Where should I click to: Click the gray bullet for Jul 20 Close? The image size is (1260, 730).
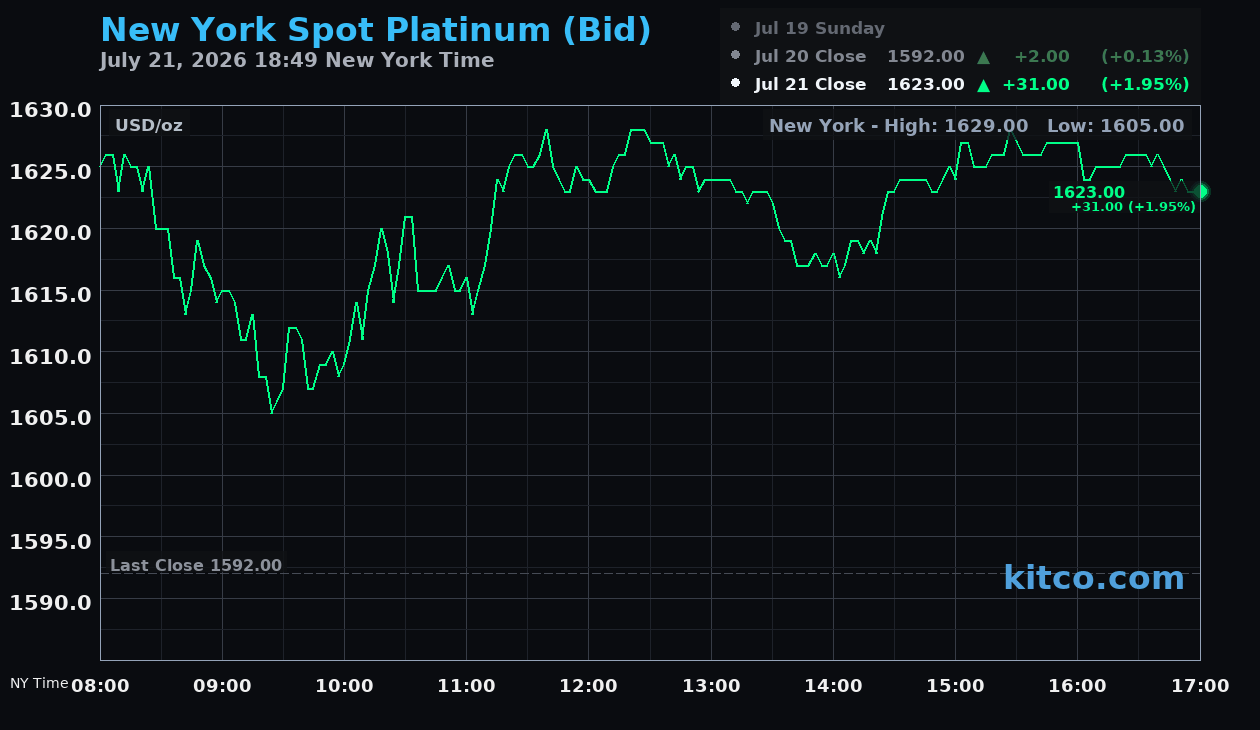[x=736, y=56]
